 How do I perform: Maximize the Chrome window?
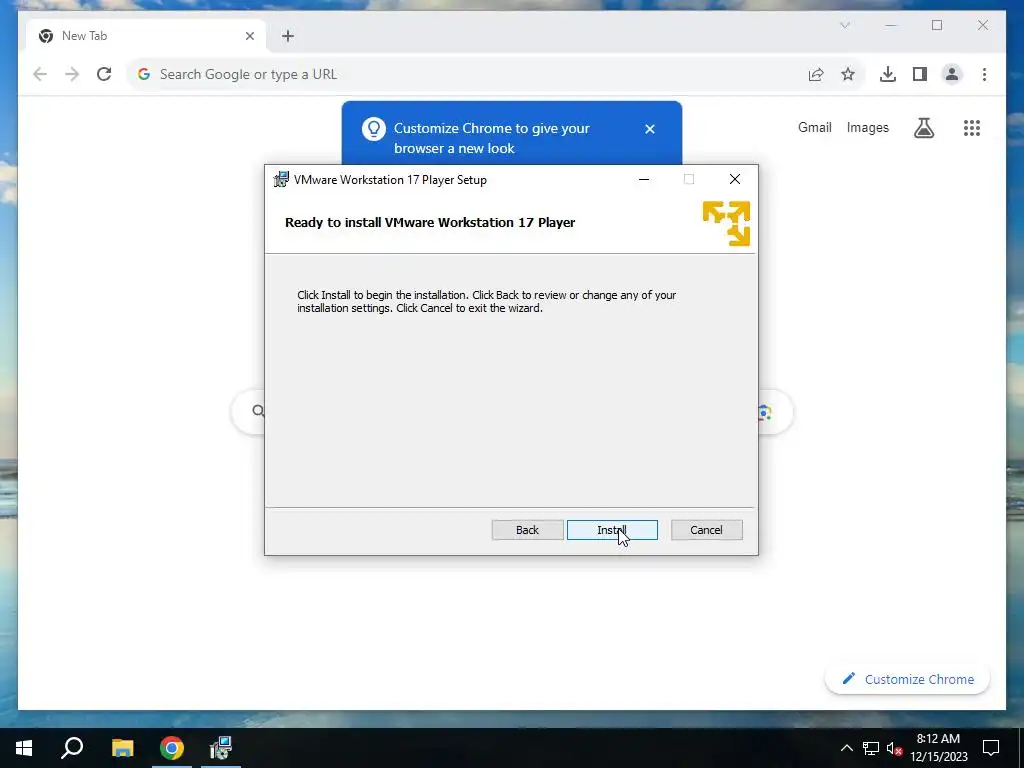click(937, 25)
